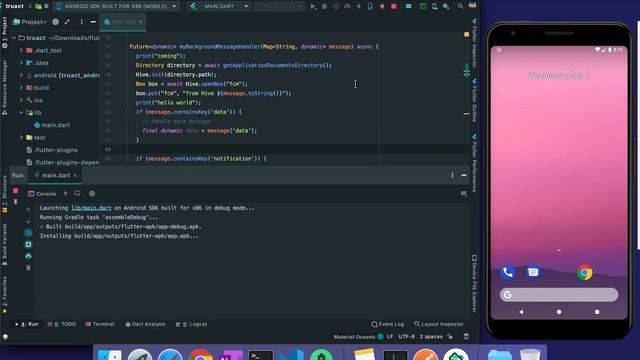The height and width of the screenshot is (360, 640).
Task: Click the run with coverage icon
Action: pos(336,7)
